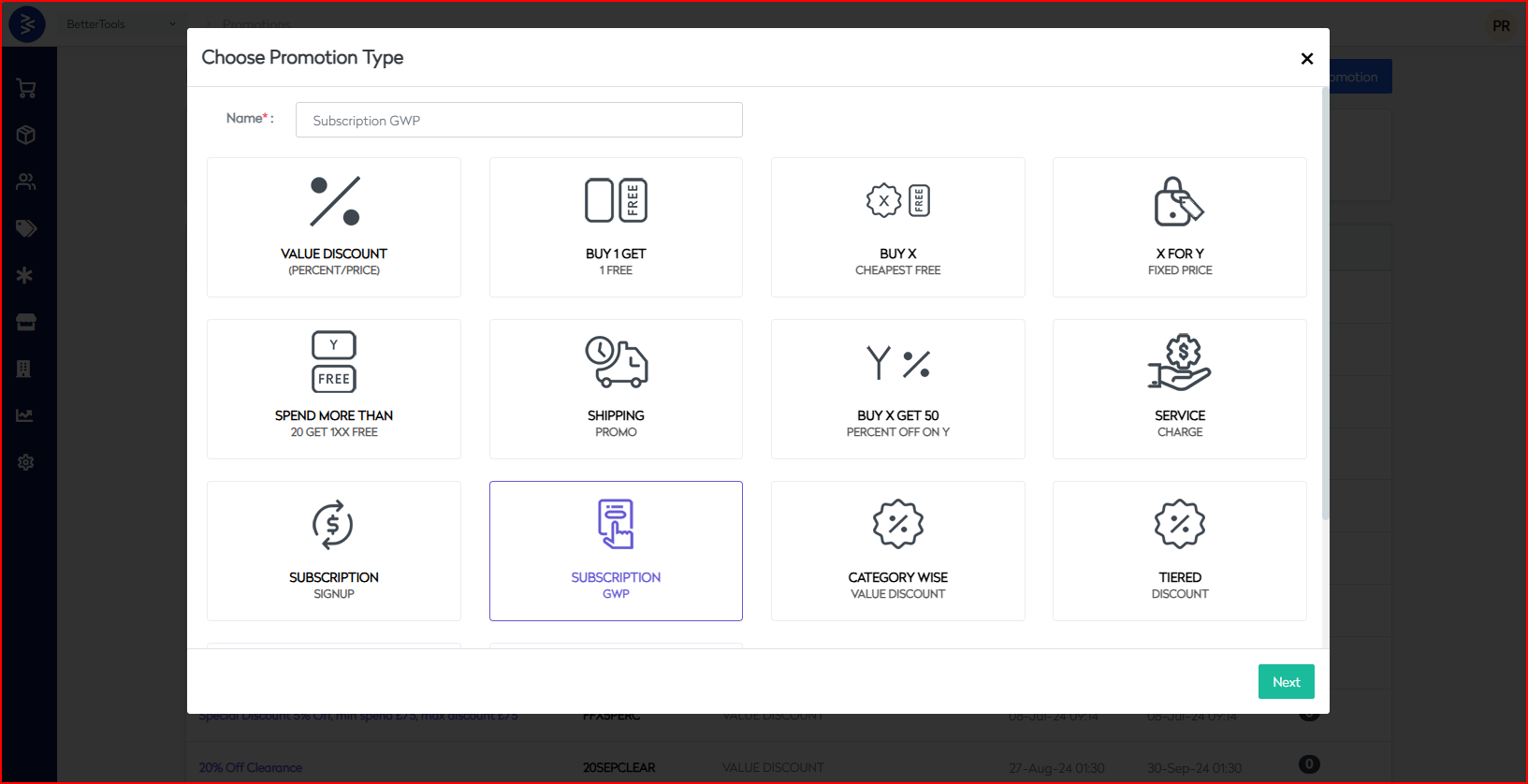The width and height of the screenshot is (1528, 784).
Task: Select the Tiered Discount badge icon
Action: [x=1179, y=524]
